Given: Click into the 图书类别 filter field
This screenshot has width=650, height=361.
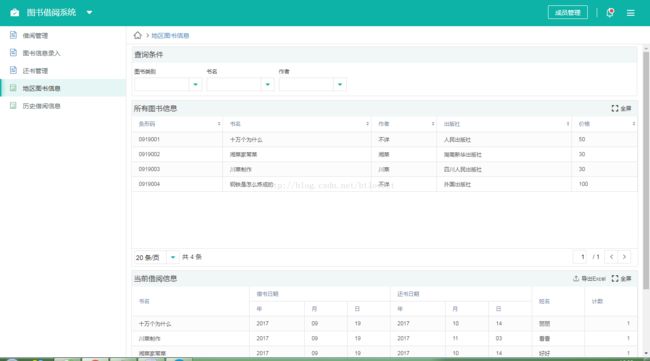Looking at the screenshot, I should [x=162, y=85].
